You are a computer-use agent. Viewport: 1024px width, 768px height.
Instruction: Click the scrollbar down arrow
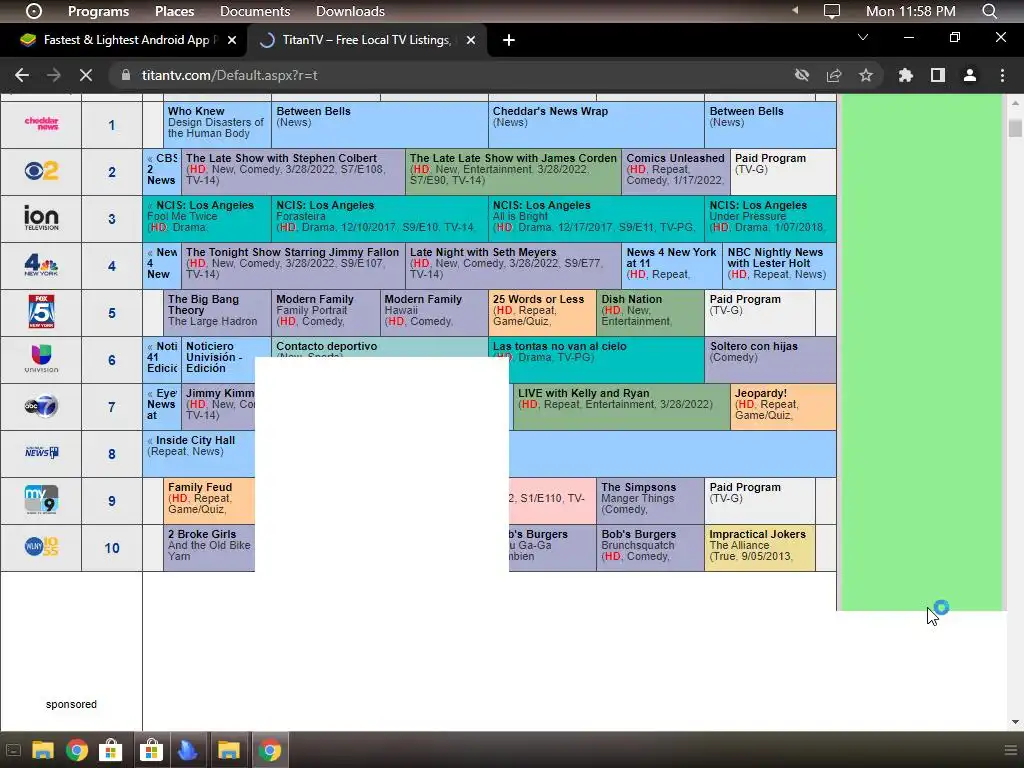(1015, 722)
